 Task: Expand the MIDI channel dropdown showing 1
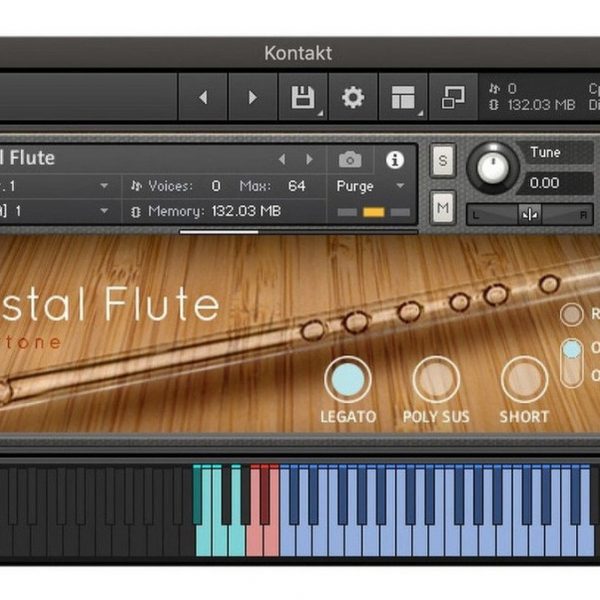(104, 211)
